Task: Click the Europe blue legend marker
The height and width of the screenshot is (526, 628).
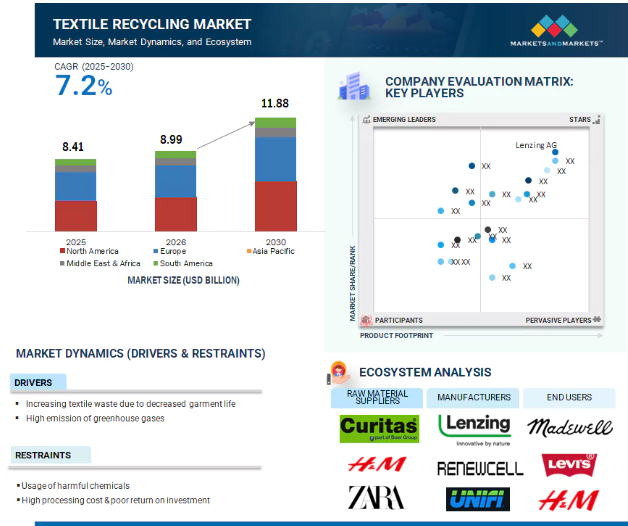Action: tap(155, 251)
